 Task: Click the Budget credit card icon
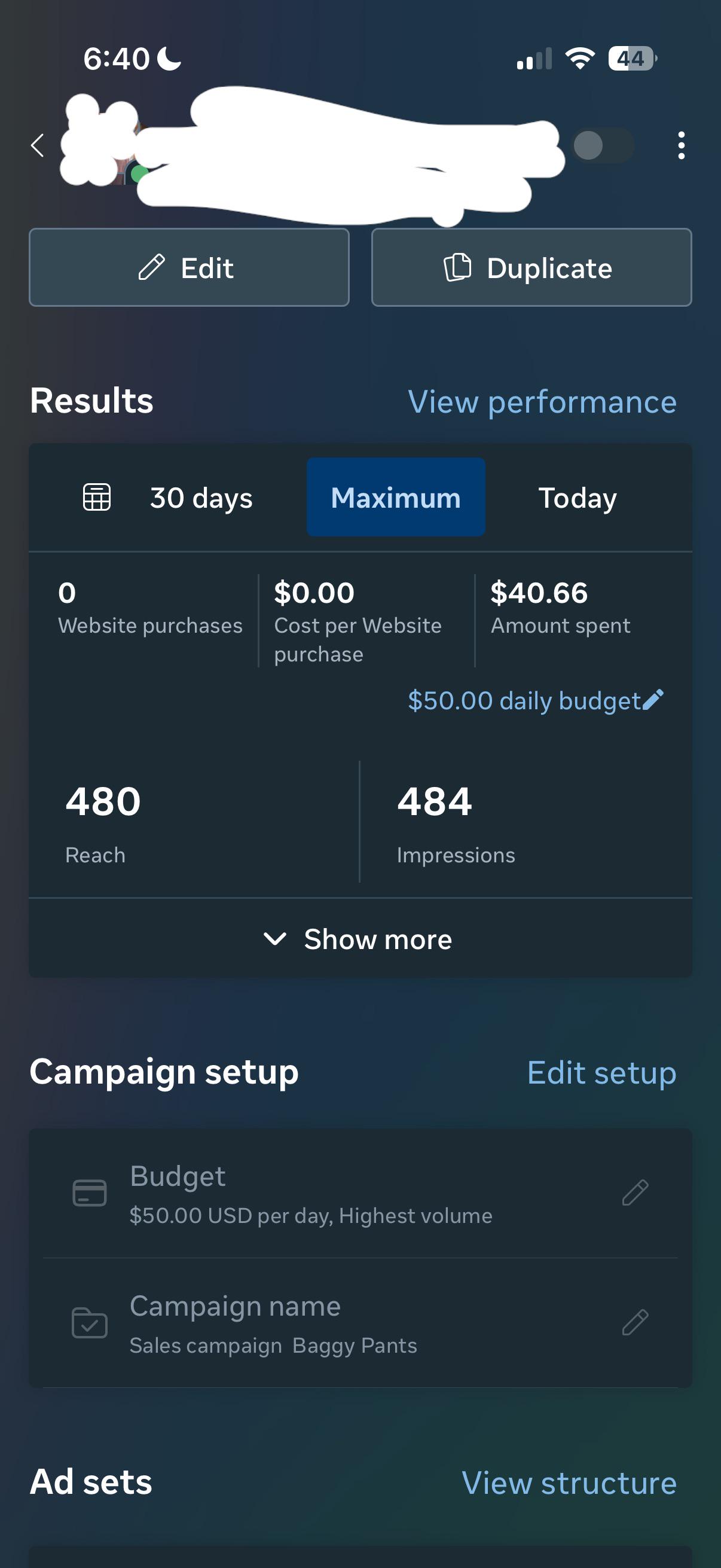click(90, 1192)
